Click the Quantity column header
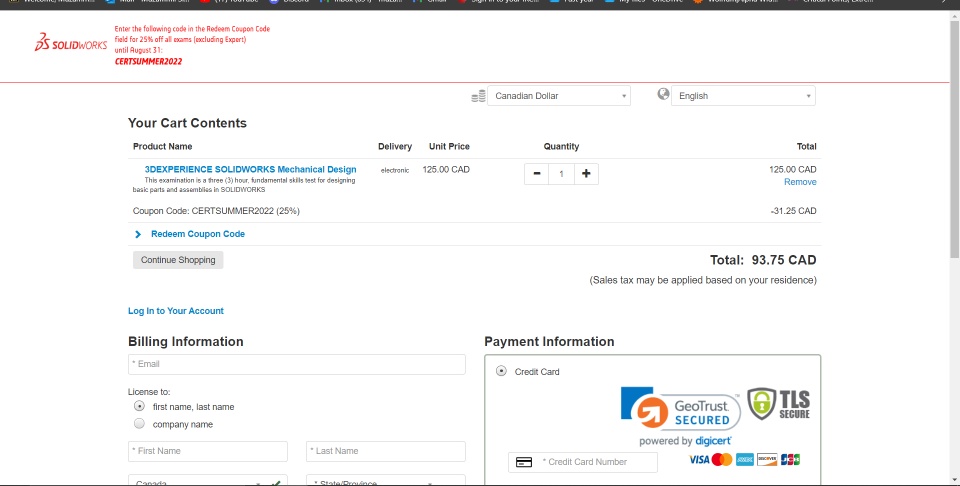Screen dimensions: 960x486 561,146
